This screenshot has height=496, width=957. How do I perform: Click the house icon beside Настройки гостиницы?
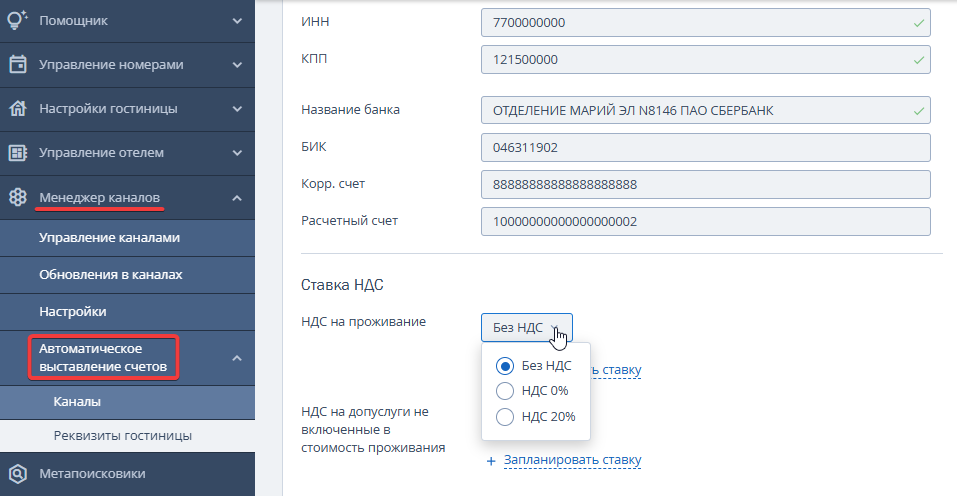[18, 109]
